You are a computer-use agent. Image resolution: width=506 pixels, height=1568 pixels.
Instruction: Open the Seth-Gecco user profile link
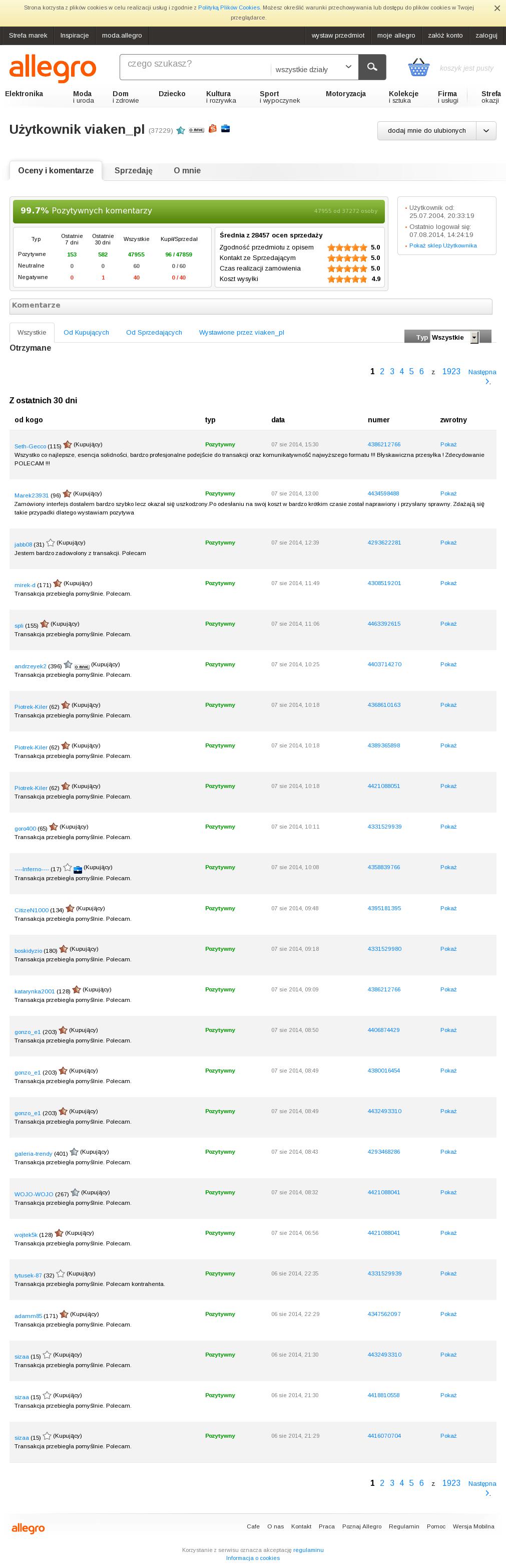tap(31, 446)
